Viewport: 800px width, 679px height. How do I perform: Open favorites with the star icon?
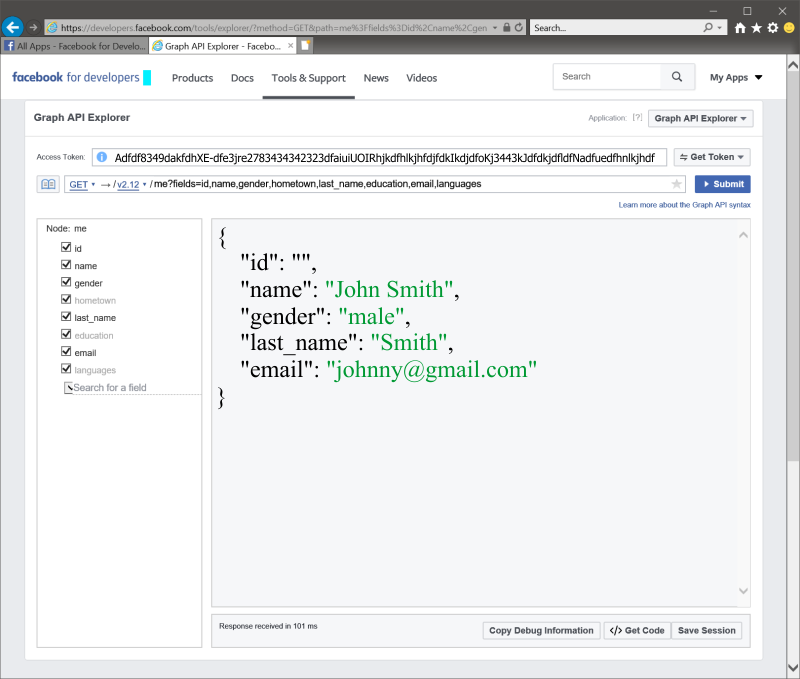756,28
